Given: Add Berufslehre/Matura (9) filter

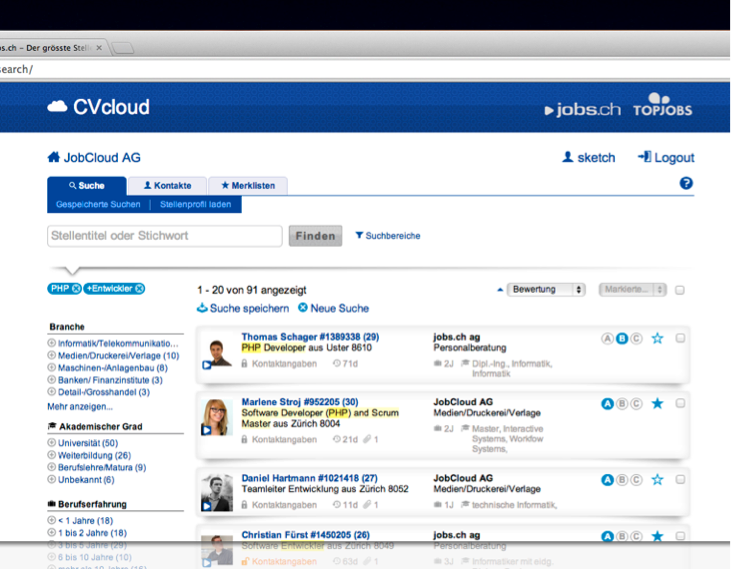Looking at the screenshot, I should [97, 467].
